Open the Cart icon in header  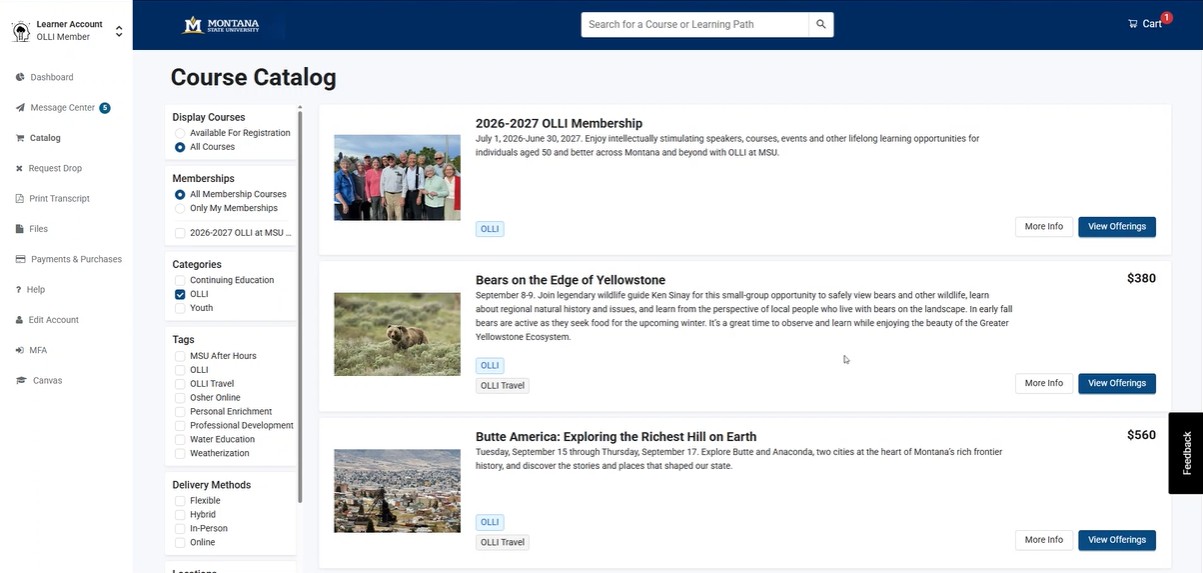point(1133,24)
